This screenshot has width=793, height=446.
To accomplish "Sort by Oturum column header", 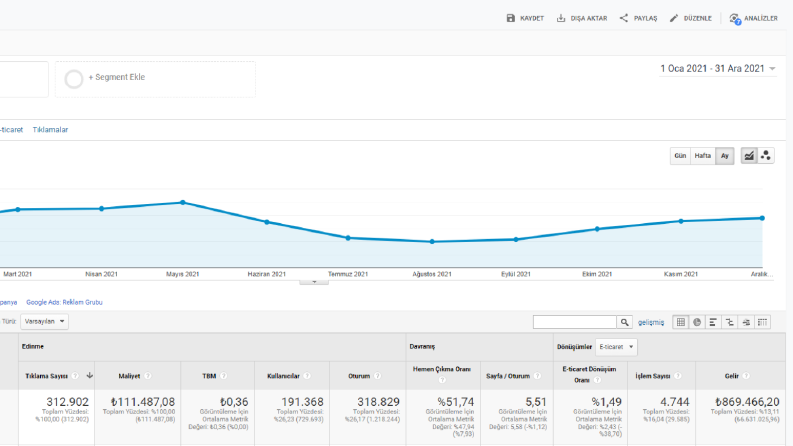I will pos(359,376).
